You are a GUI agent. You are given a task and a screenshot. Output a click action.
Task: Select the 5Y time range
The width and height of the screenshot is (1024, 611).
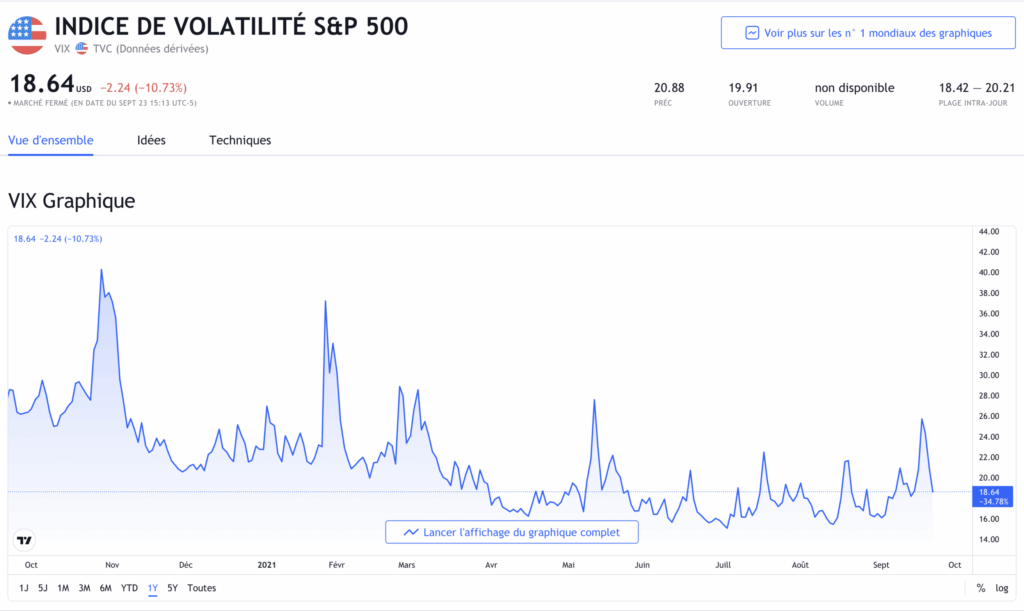point(172,588)
